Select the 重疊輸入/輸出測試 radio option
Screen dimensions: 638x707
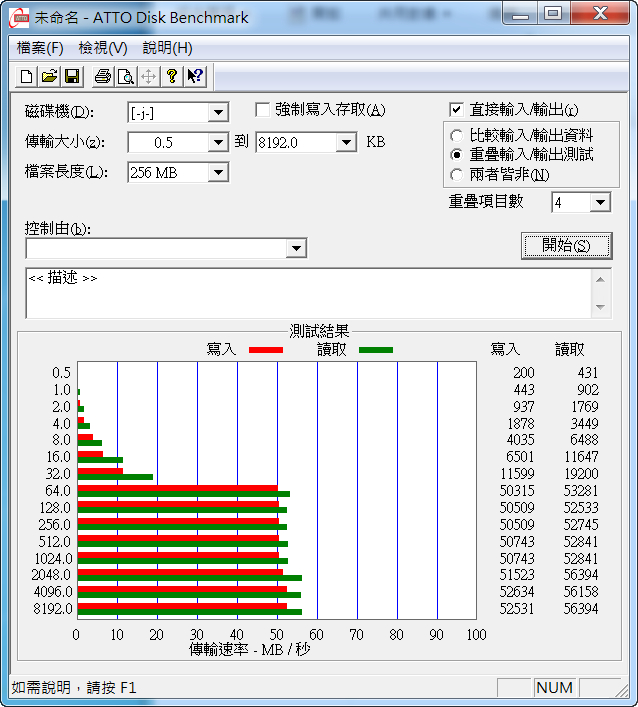[x=456, y=155]
